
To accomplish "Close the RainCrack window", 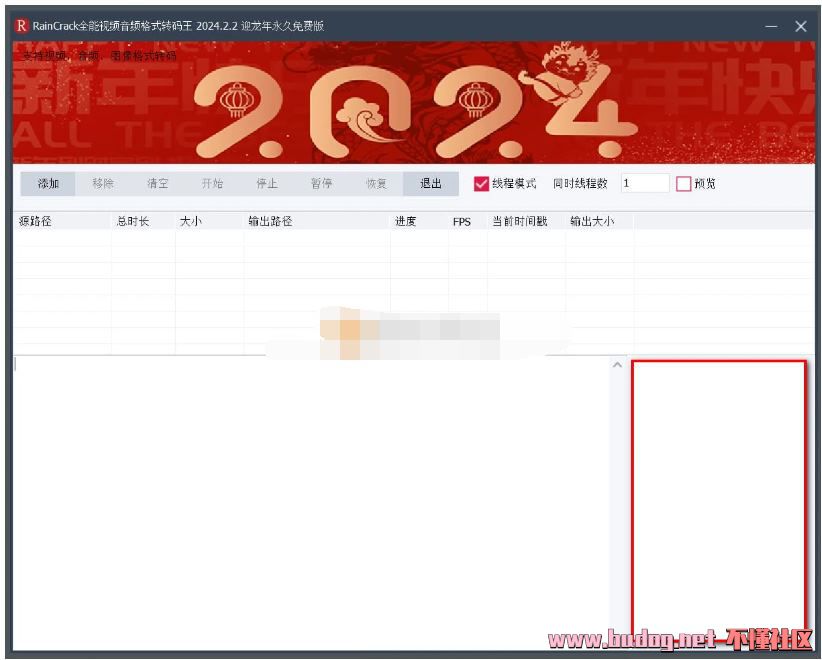I will coord(801,26).
